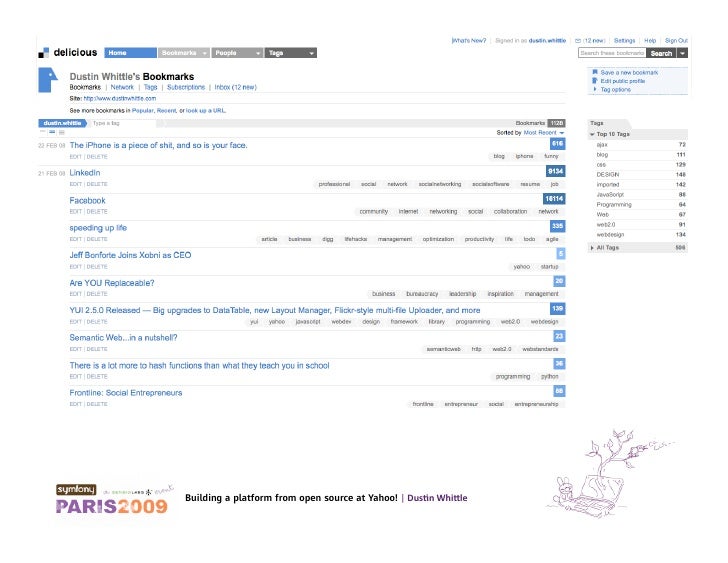Image resolution: width=728 pixels, height=563 pixels.
Task: Open the What's New? link
Action: (469, 41)
